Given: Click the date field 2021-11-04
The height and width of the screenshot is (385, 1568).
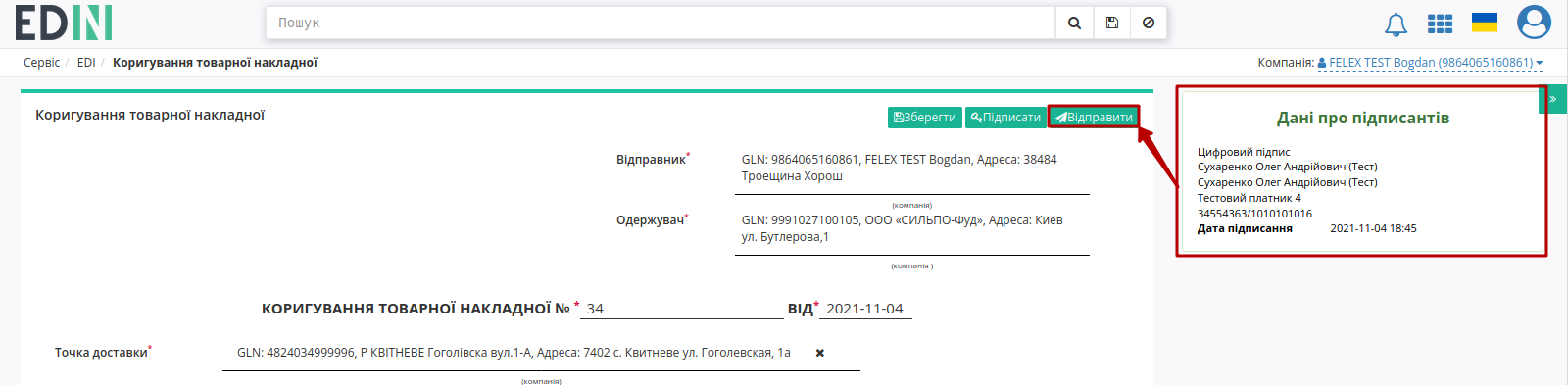Looking at the screenshot, I should 865,309.
